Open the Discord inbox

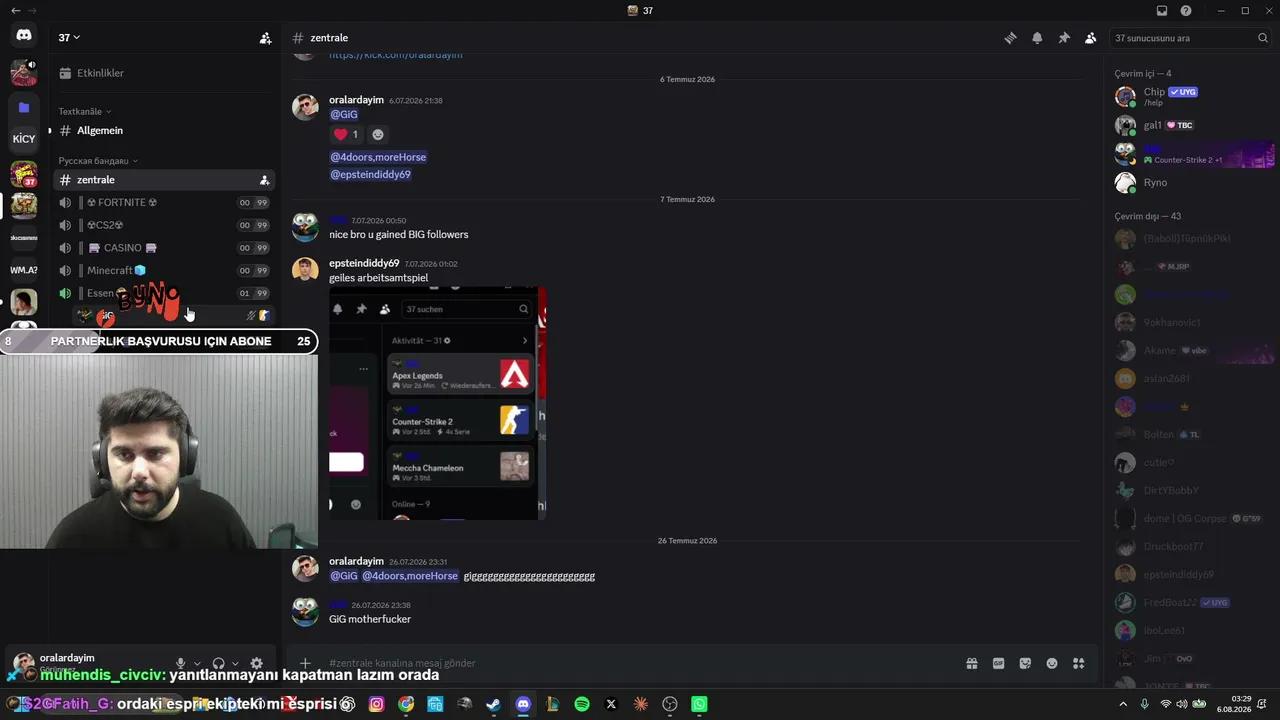1162,11
